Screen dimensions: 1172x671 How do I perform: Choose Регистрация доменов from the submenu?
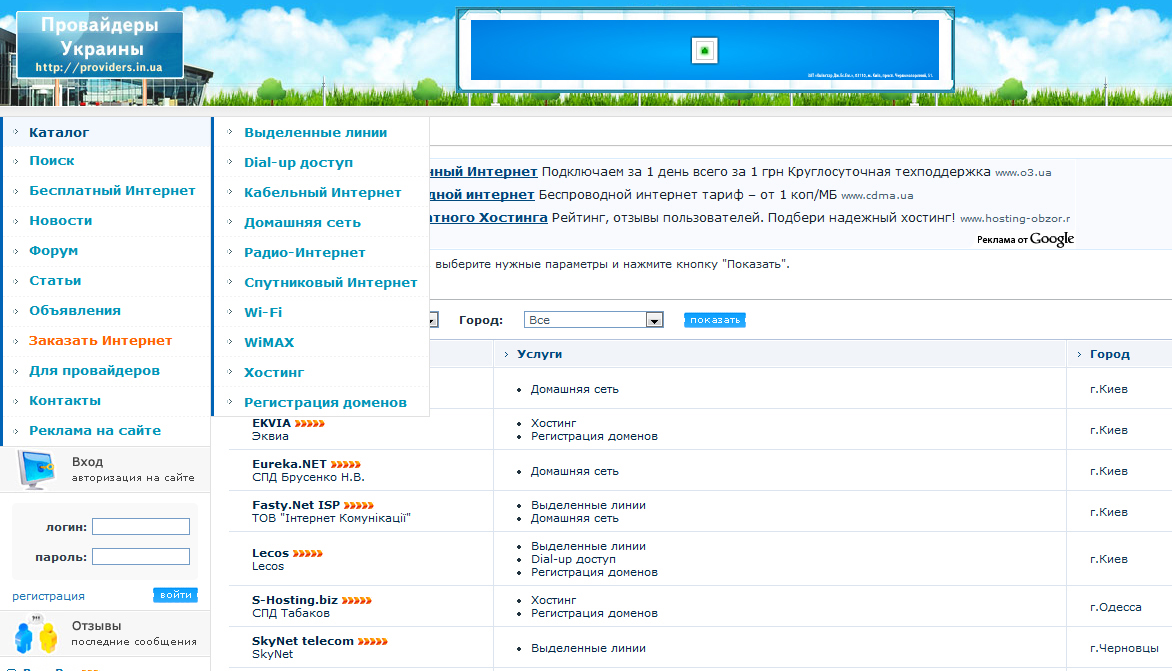[325, 402]
